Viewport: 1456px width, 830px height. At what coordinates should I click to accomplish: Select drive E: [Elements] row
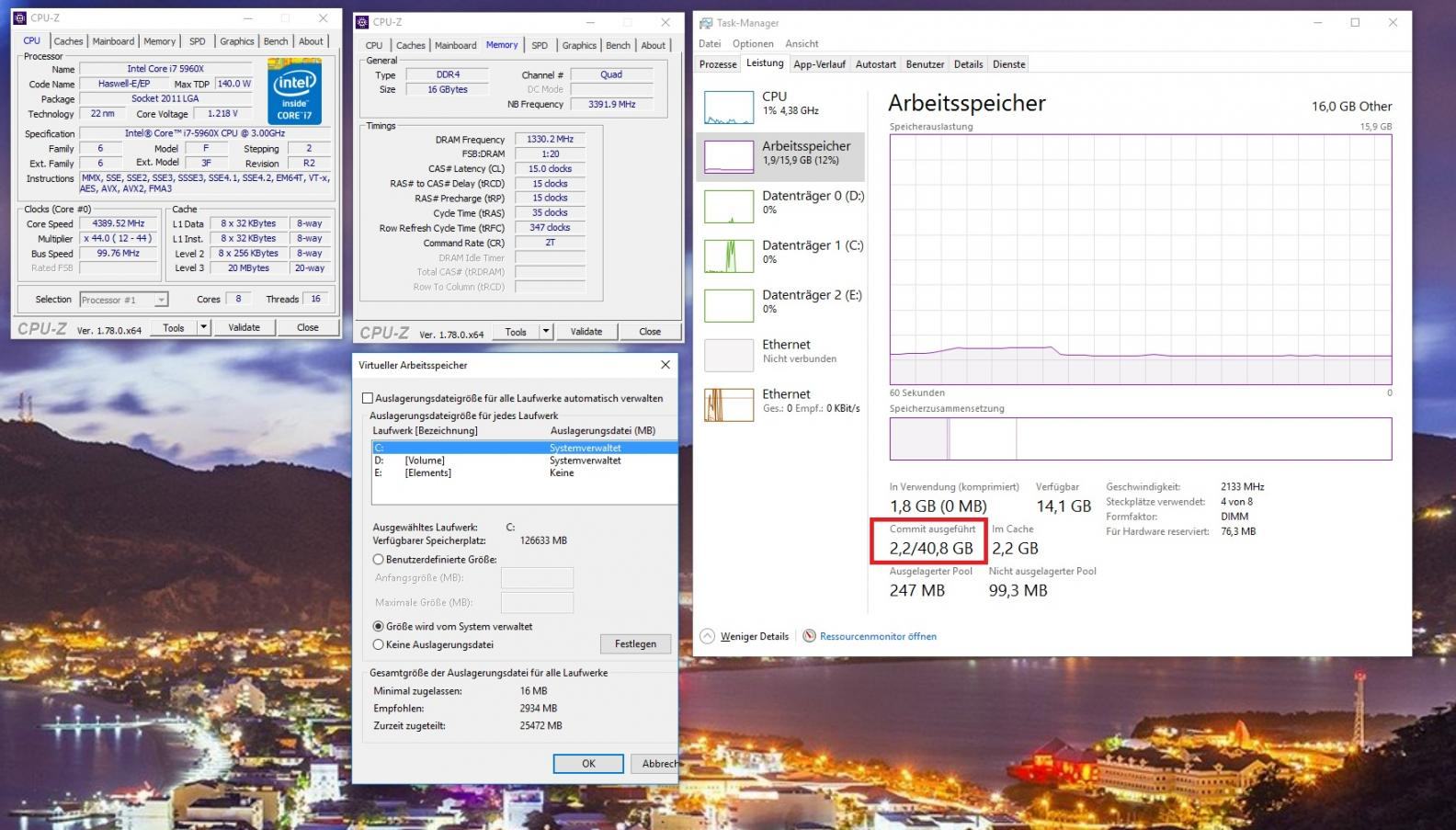(524, 472)
